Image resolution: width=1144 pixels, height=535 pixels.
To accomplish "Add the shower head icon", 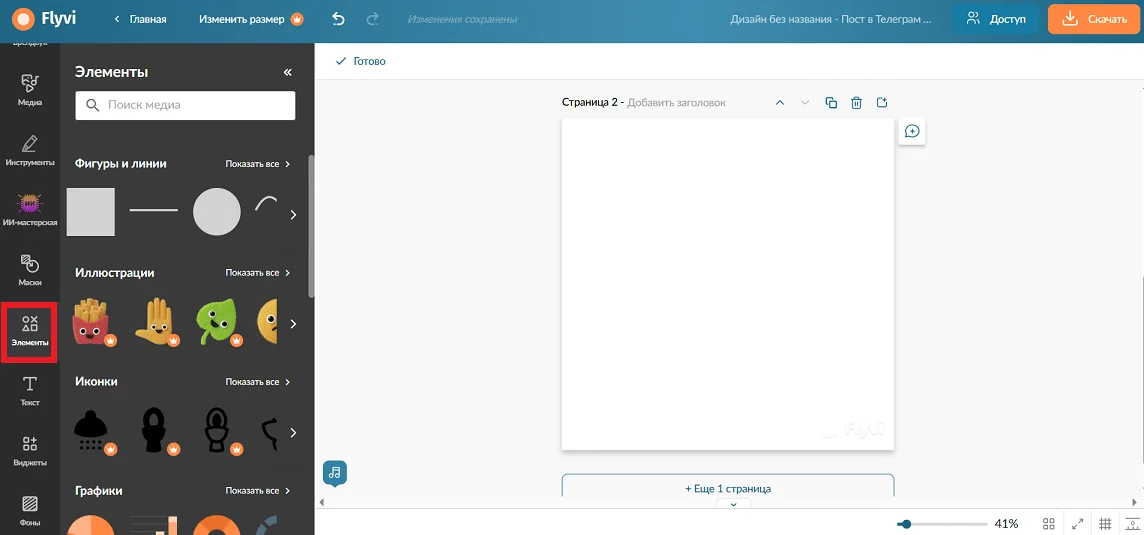I will tap(93, 431).
